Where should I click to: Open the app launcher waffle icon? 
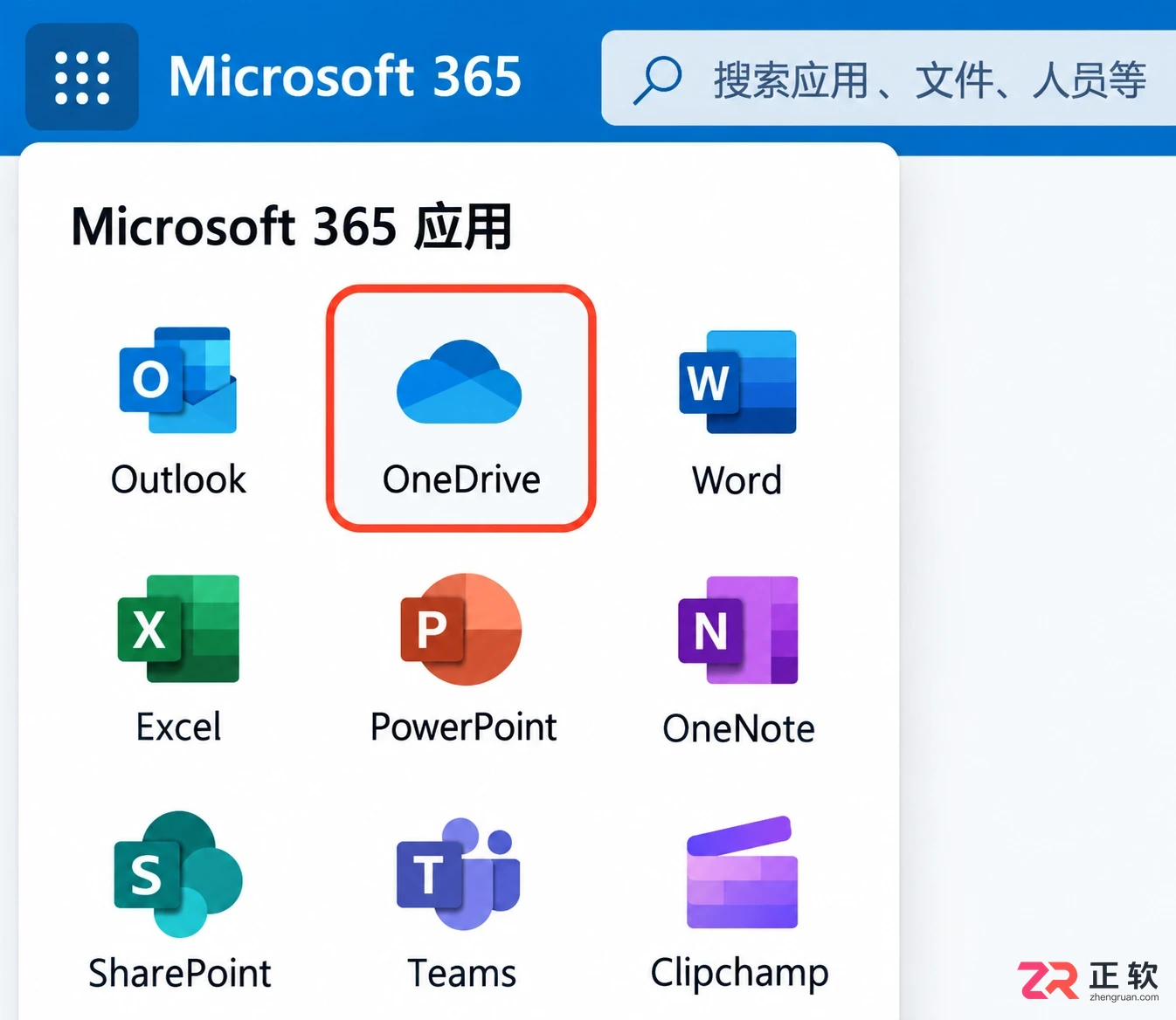(82, 78)
